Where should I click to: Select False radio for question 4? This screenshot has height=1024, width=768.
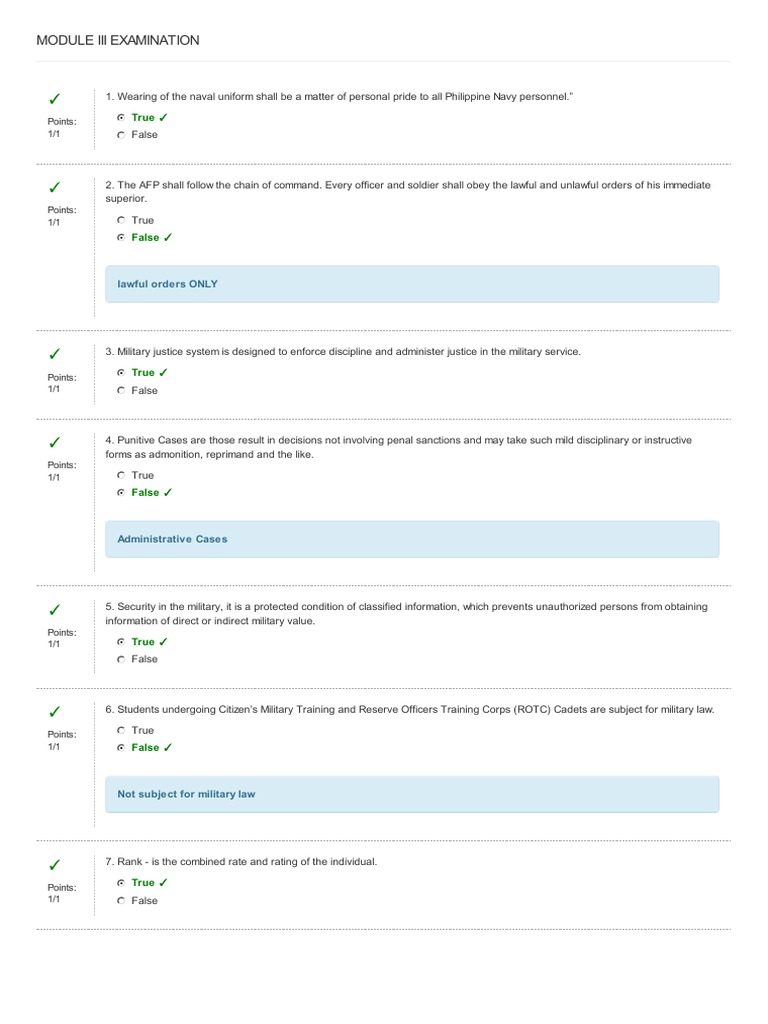pos(121,493)
